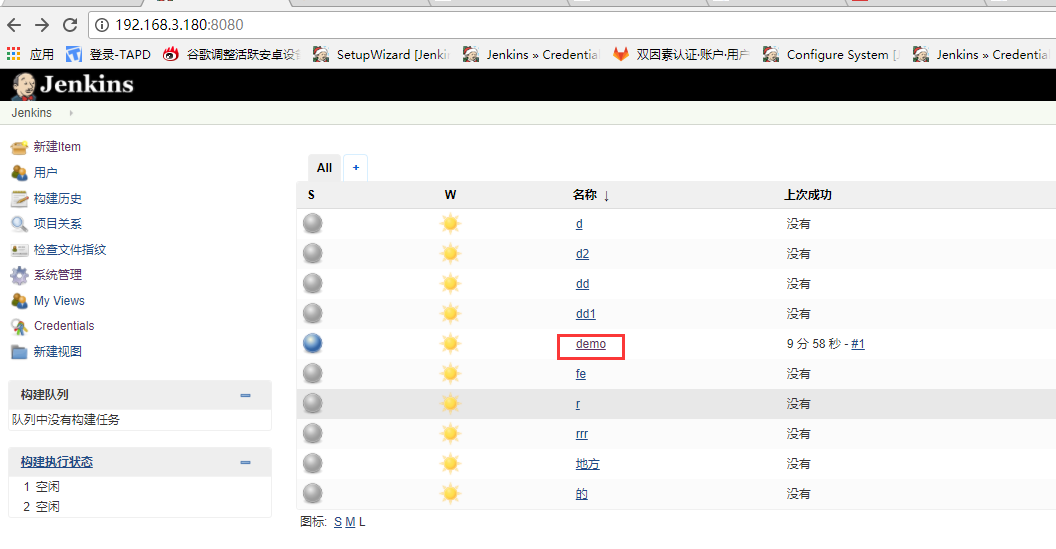
Task: Collapse the 构建队列 panel
Action: click(x=245, y=395)
